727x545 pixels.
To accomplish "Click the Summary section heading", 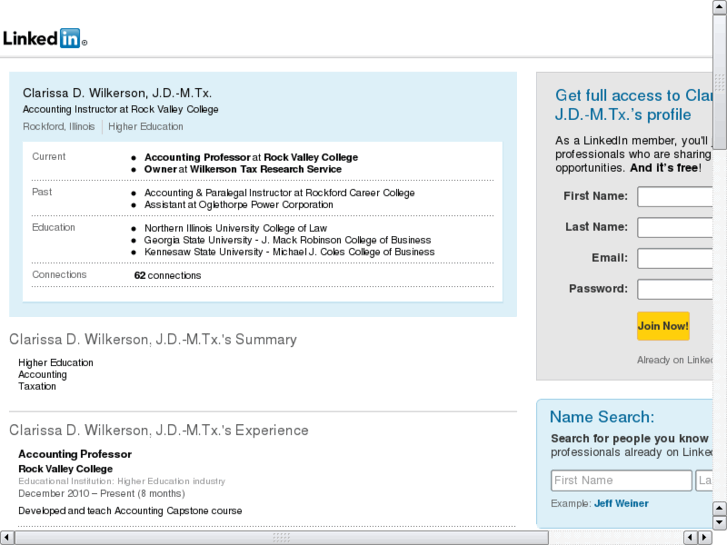I will pyautogui.click(x=153, y=340).
